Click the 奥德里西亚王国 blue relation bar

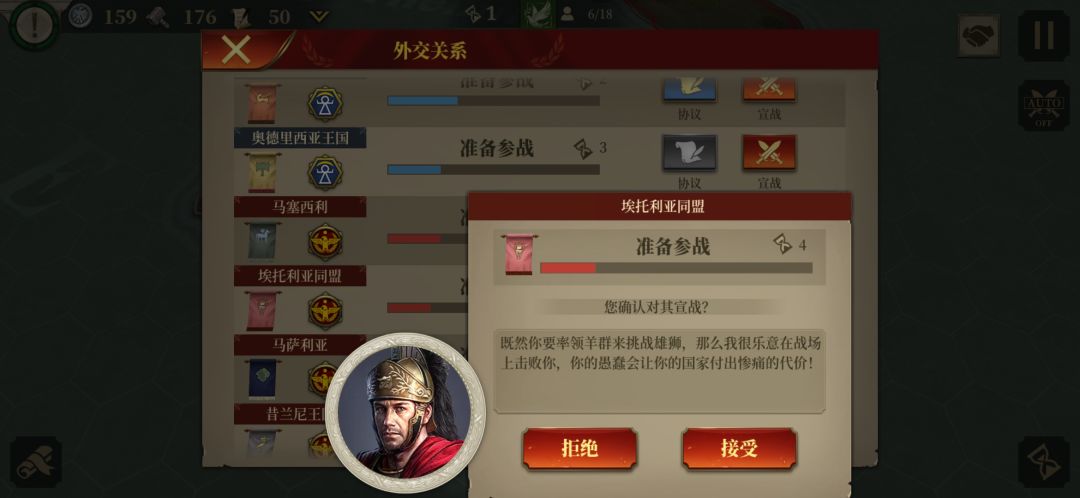pyautogui.click(x=493, y=169)
